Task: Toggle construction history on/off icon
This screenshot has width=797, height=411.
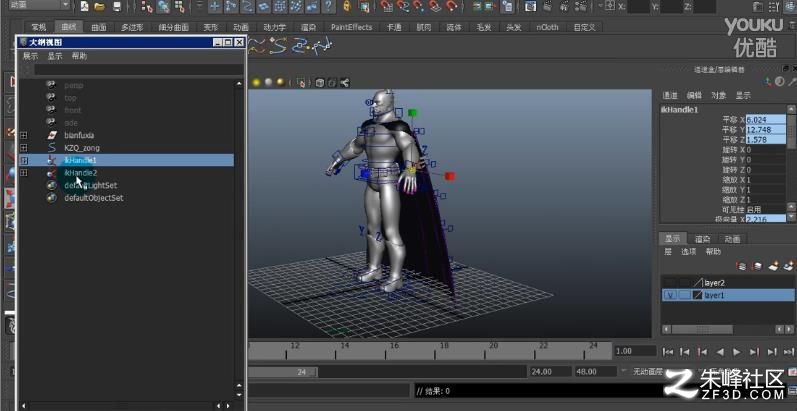Action: 508,6
